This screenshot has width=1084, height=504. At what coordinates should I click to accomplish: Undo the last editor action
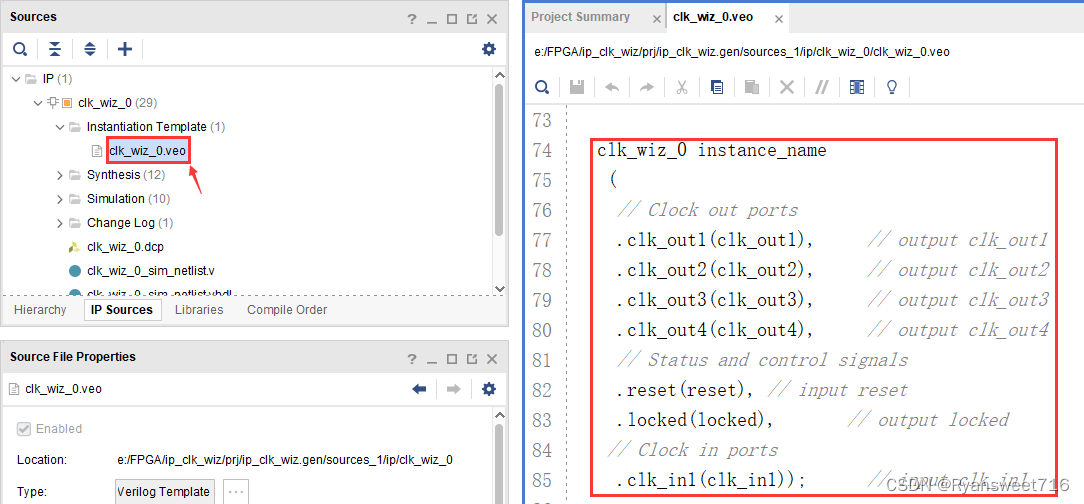click(612, 86)
